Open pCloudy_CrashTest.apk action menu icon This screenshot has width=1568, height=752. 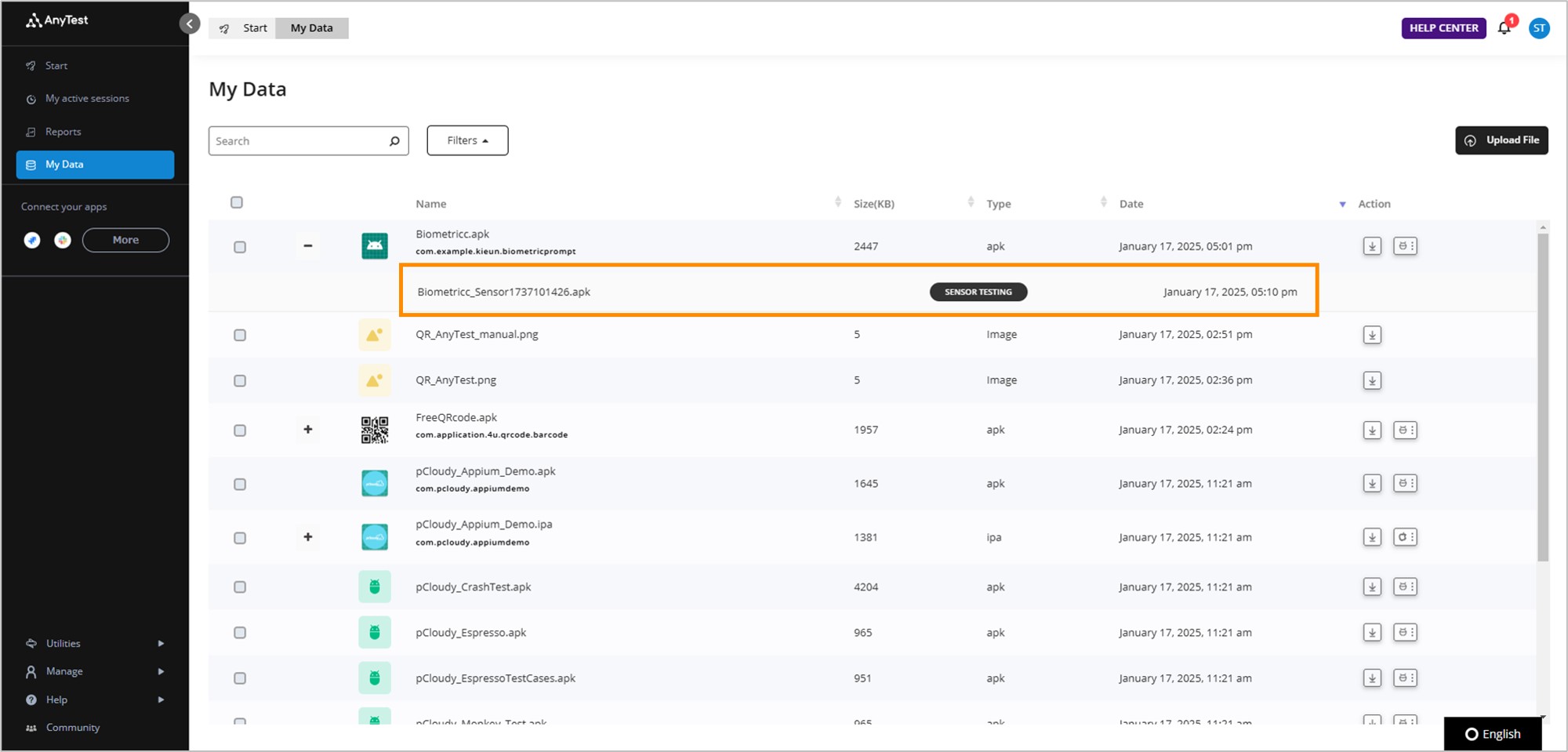pos(1405,587)
